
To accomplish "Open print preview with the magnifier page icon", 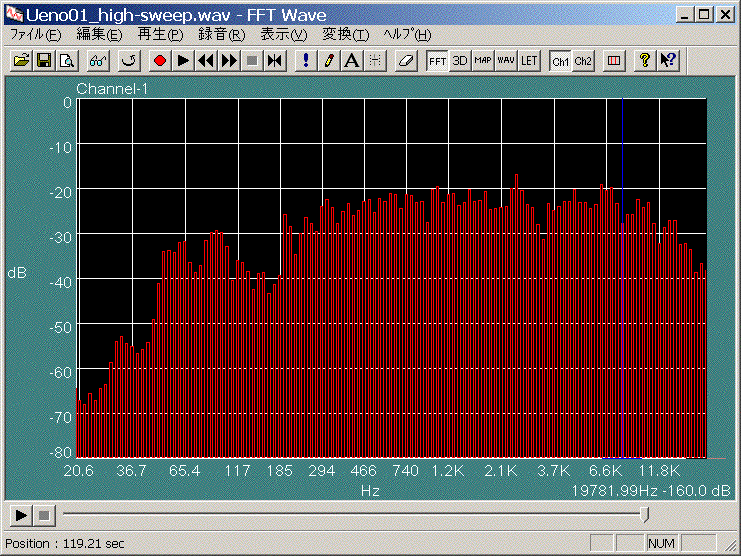I will point(67,61).
